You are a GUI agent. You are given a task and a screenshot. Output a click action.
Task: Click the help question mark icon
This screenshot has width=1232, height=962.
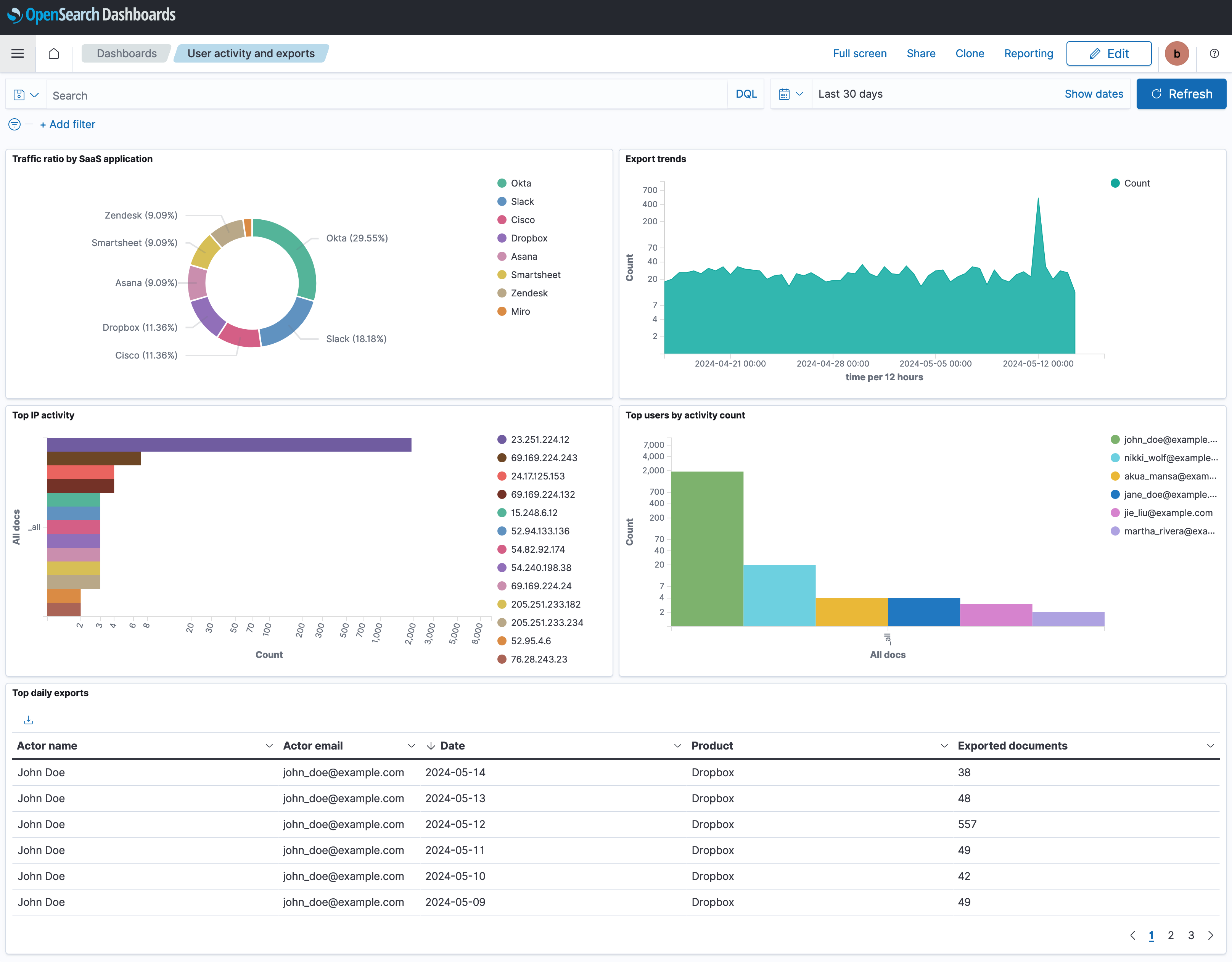point(1214,54)
